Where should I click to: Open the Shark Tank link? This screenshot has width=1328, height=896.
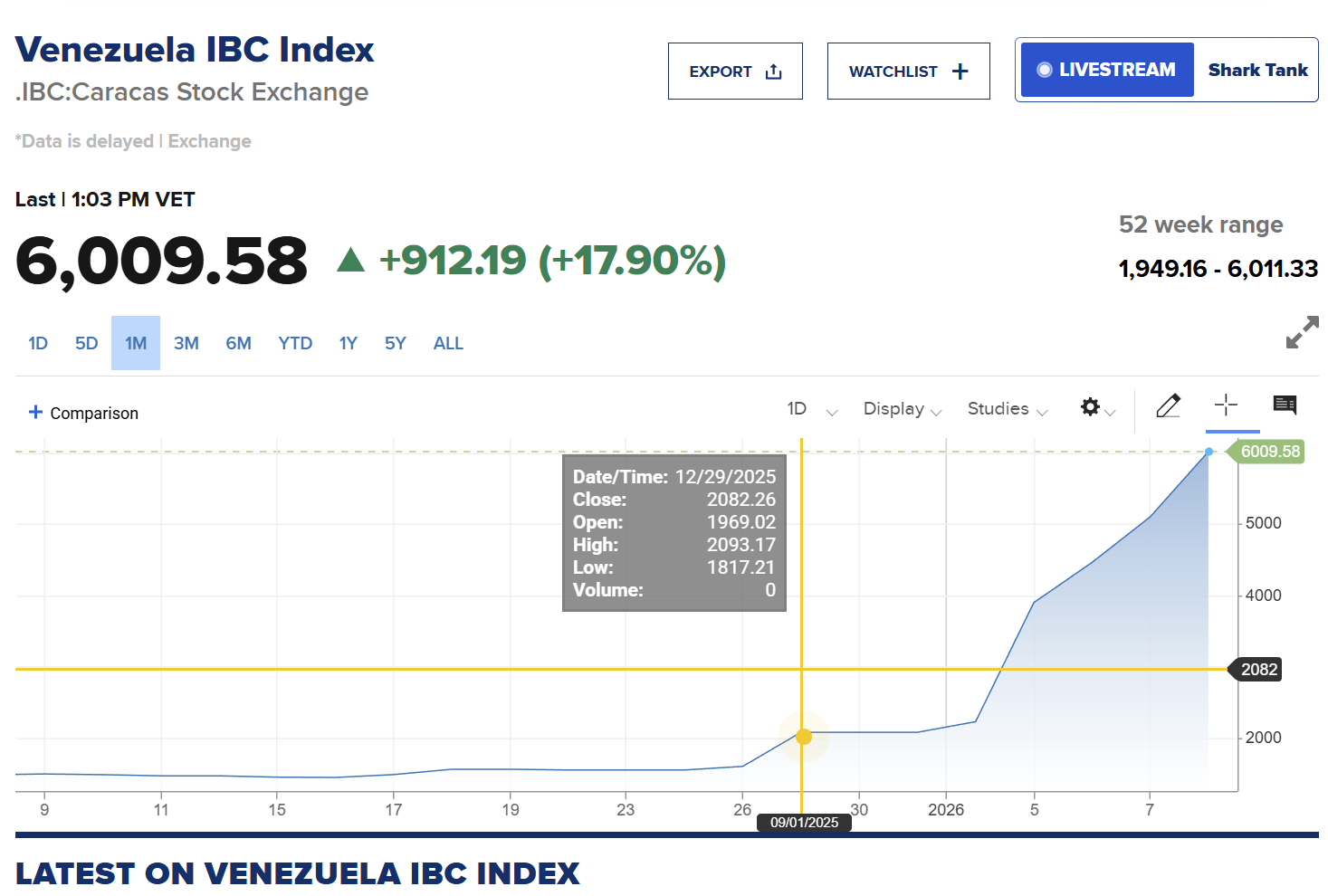tap(1257, 70)
